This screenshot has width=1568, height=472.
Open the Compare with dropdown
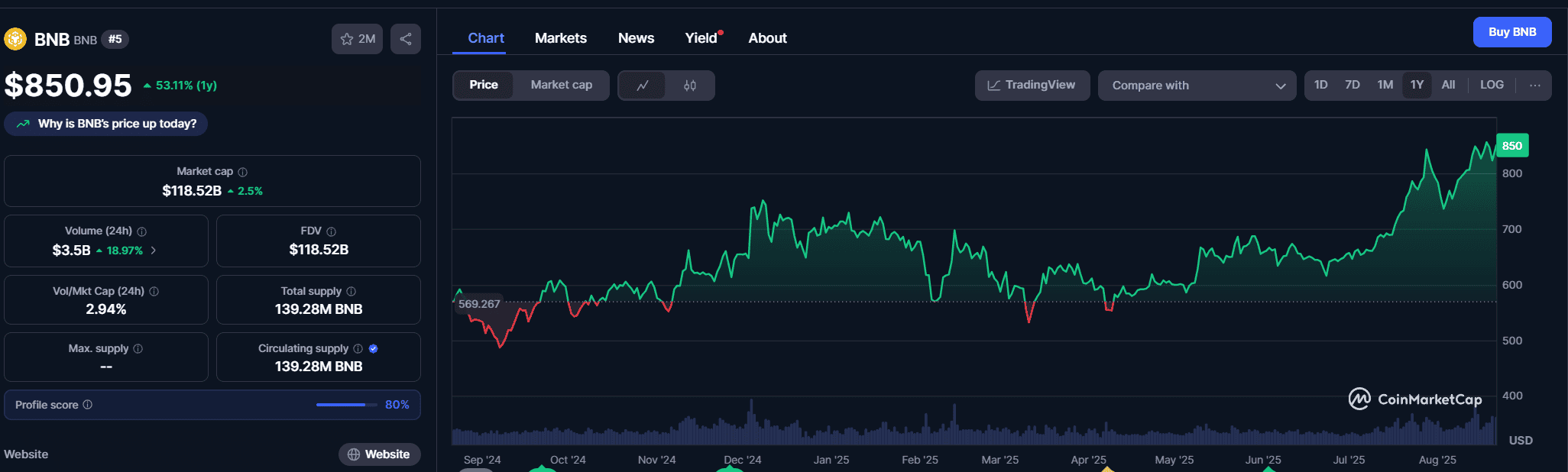pyautogui.click(x=1197, y=86)
